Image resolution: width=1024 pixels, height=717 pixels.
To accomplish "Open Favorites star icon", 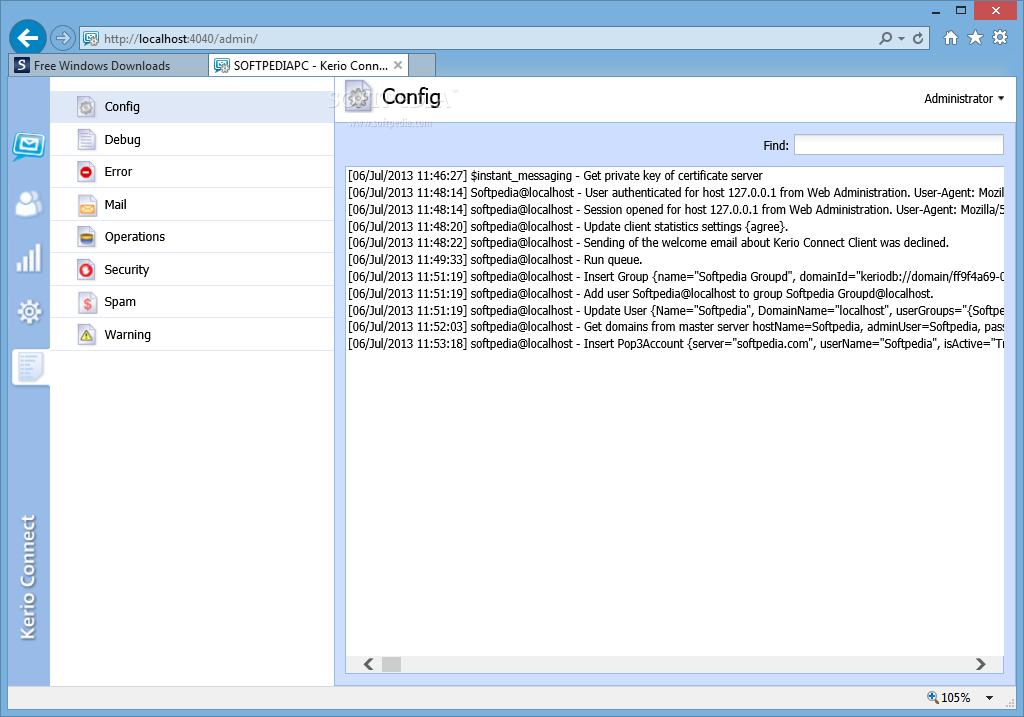I will click(x=975, y=38).
